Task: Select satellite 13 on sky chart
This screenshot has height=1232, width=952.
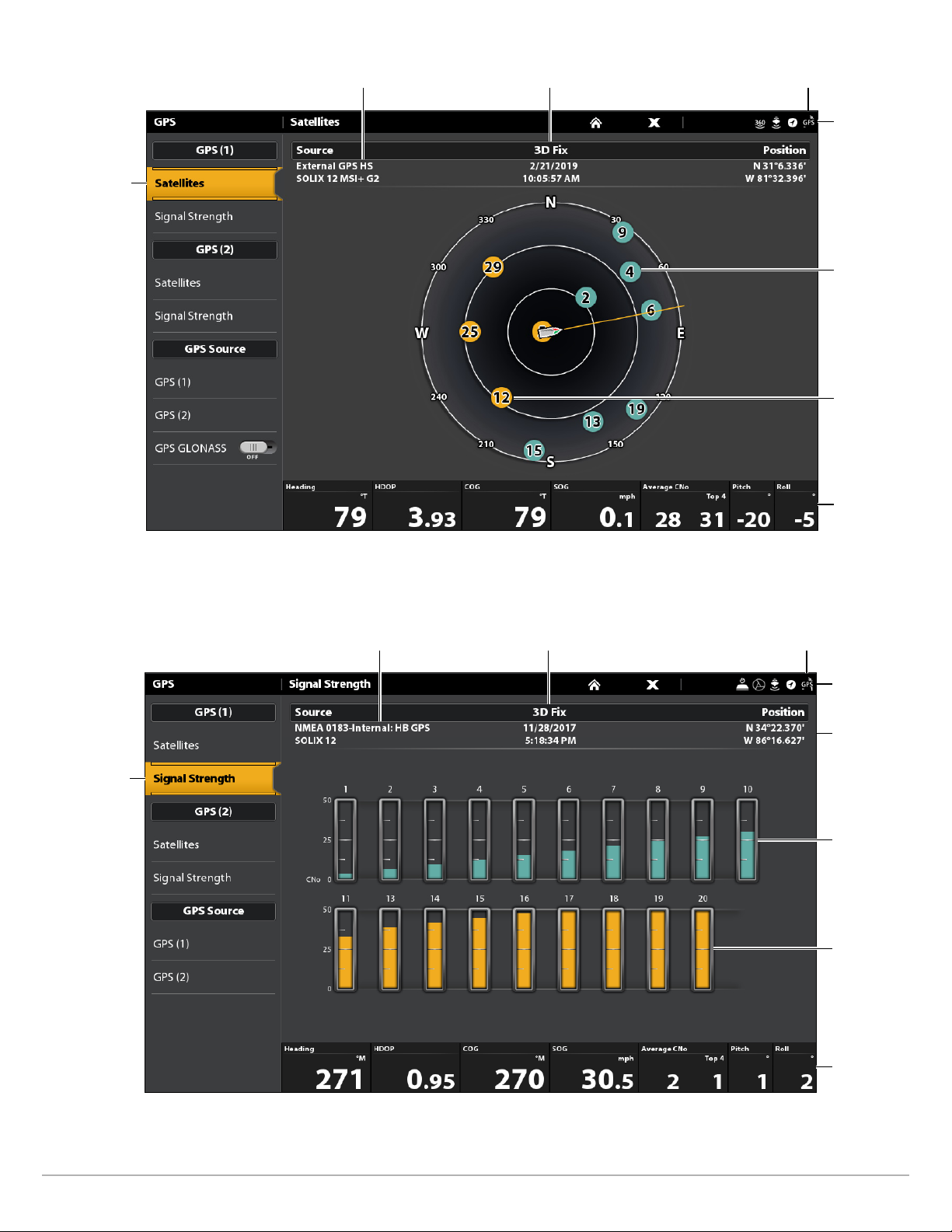Action: [593, 421]
